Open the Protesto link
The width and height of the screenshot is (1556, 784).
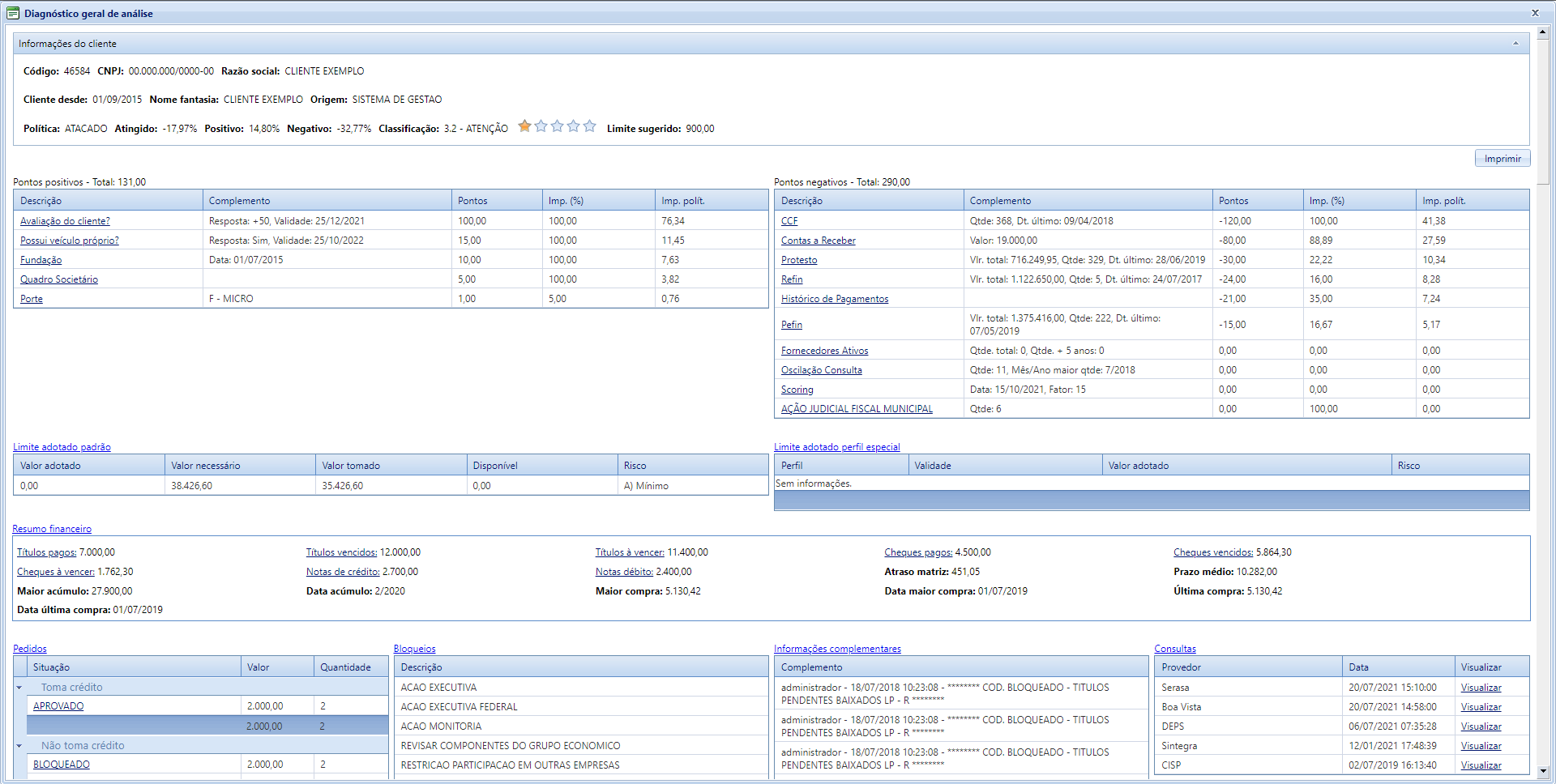799,260
